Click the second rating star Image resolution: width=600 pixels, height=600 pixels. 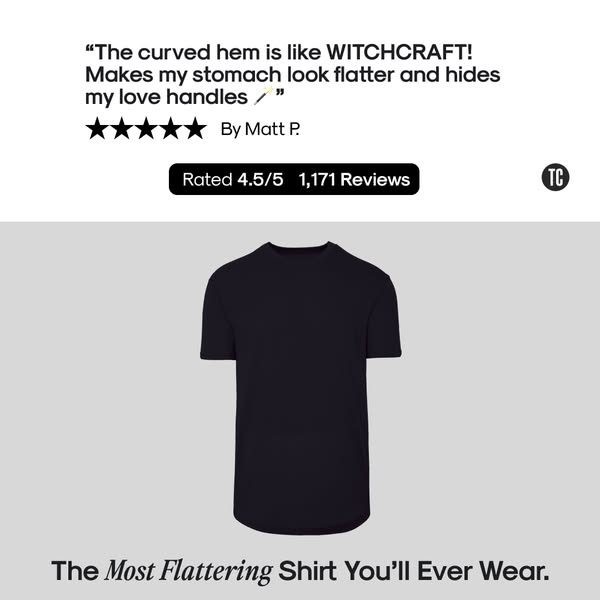tap(122, 129)
